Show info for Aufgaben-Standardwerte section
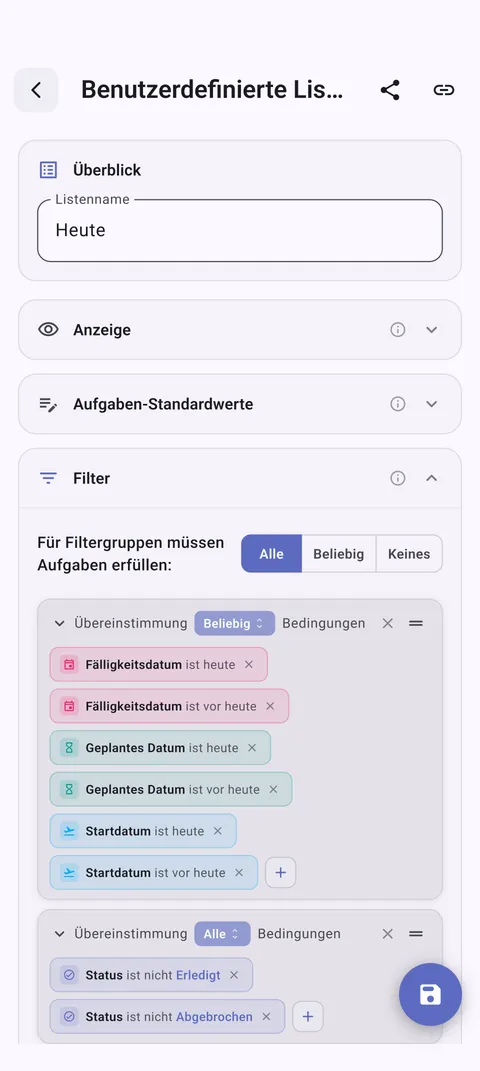This screenshot has width=480, height=1071. tap(397, 404)
